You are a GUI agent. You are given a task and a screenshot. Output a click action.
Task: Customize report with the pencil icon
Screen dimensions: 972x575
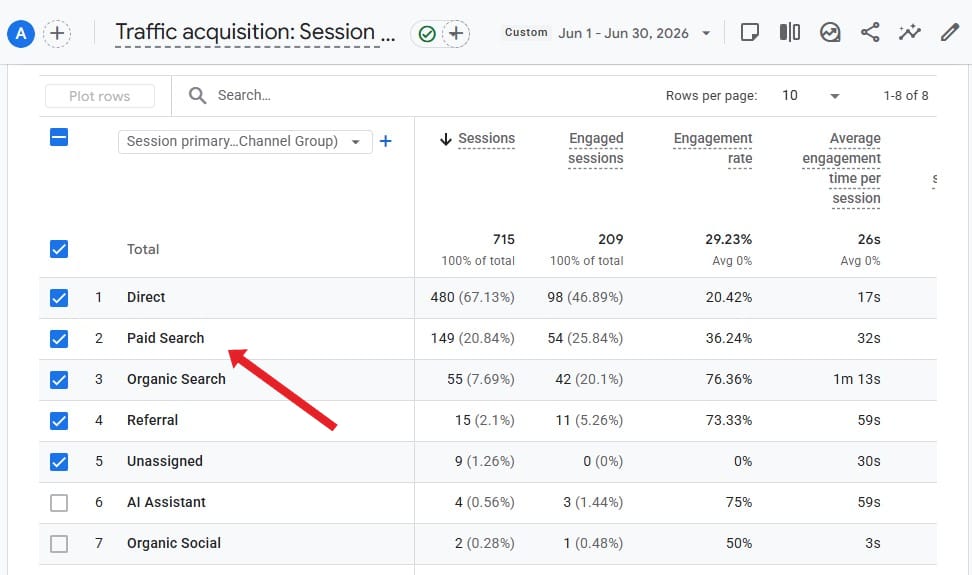point(950,32)
